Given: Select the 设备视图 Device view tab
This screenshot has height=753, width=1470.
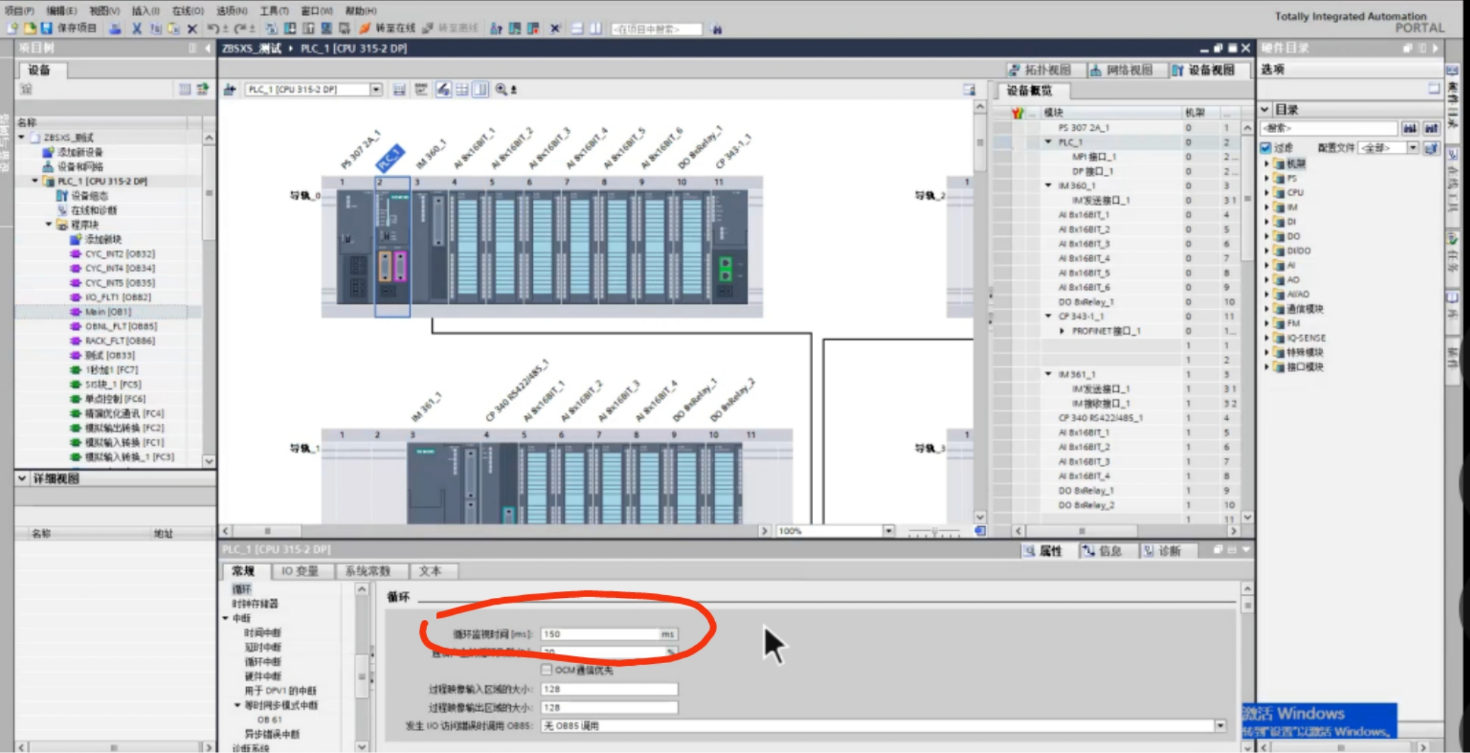Looking at the screenshot, I should [1204, 70].
